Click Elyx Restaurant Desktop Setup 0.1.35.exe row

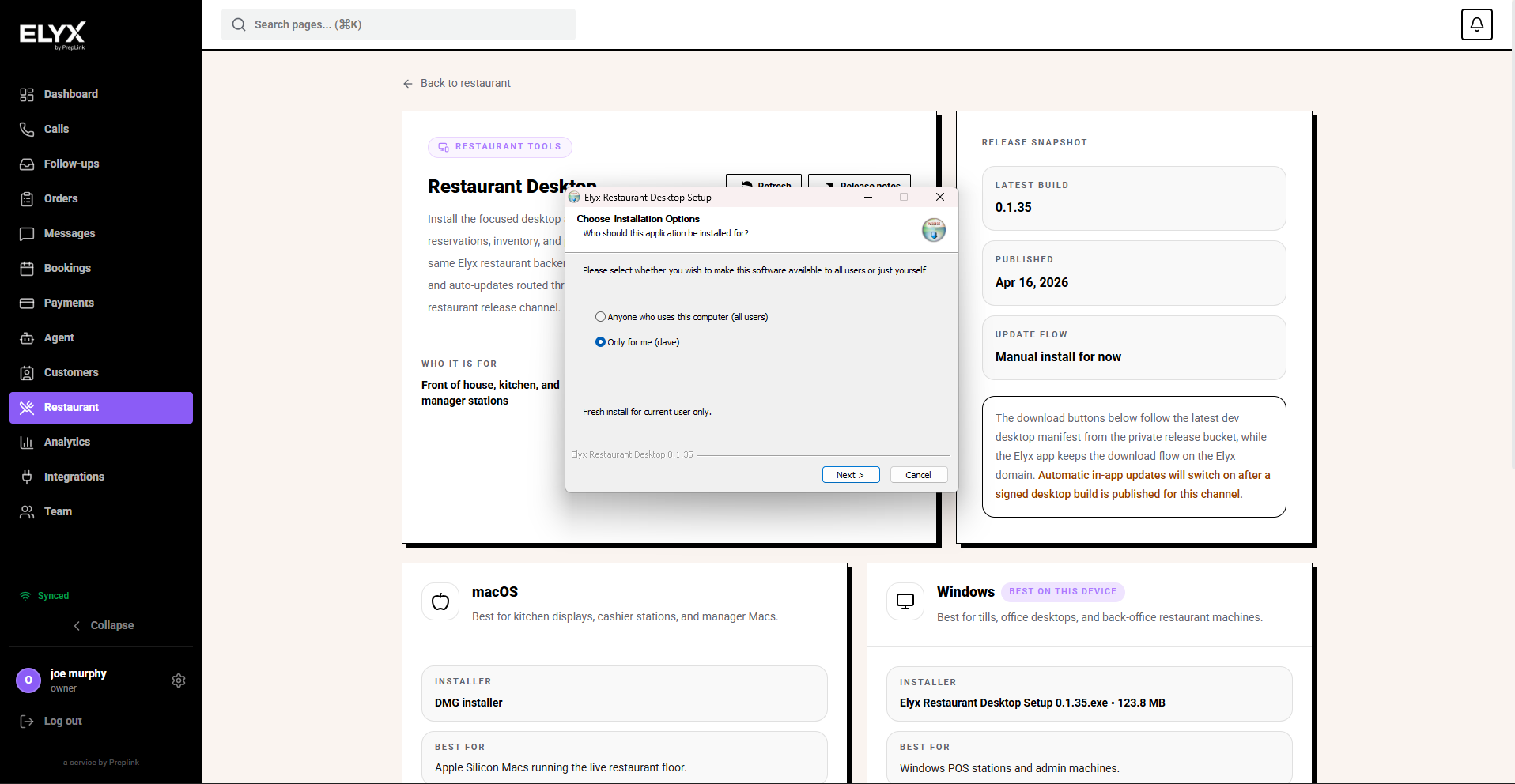click(x=1090, y=694)
